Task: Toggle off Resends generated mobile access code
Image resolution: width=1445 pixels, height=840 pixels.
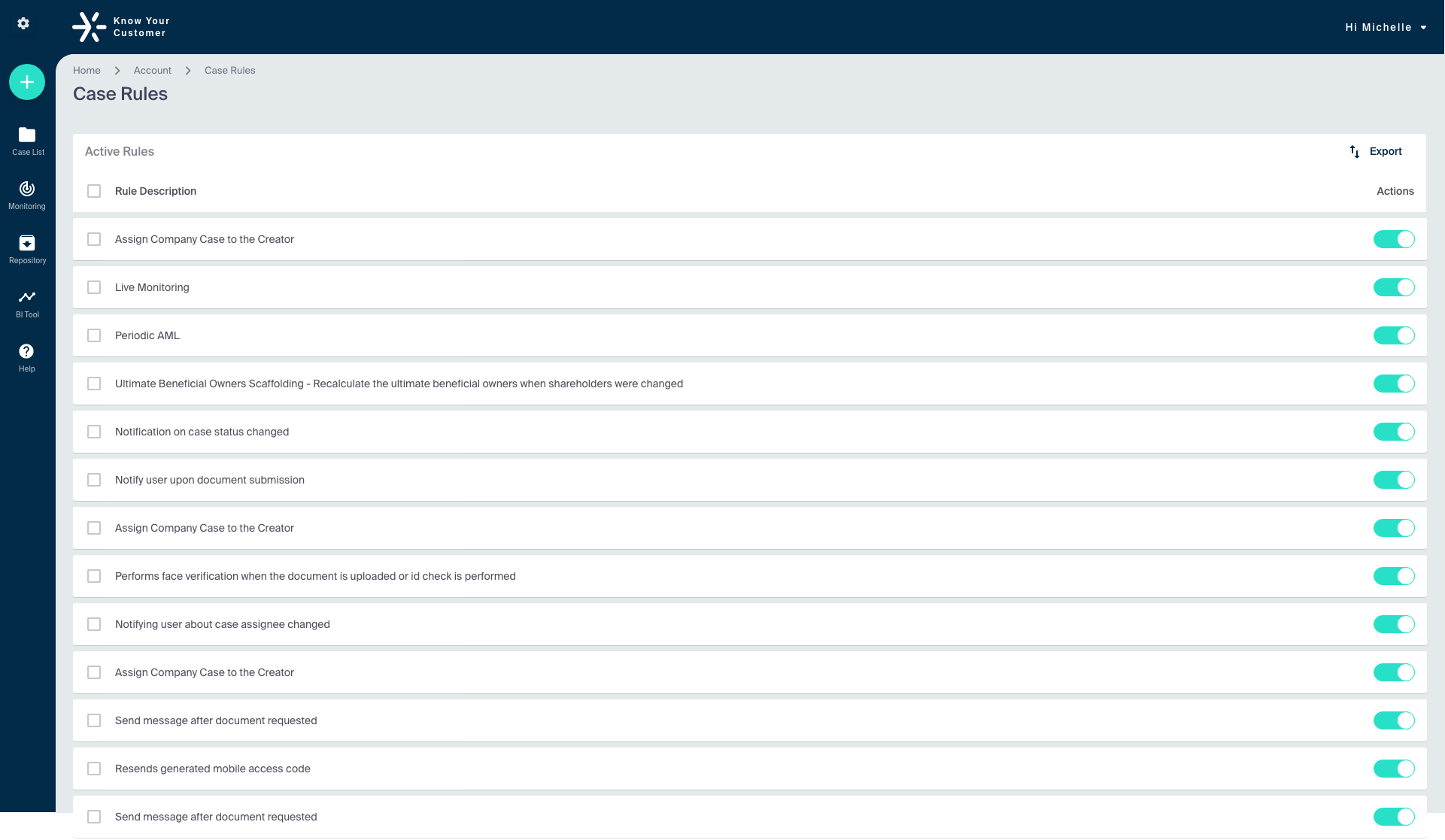Action: [x=1394, y=769]
